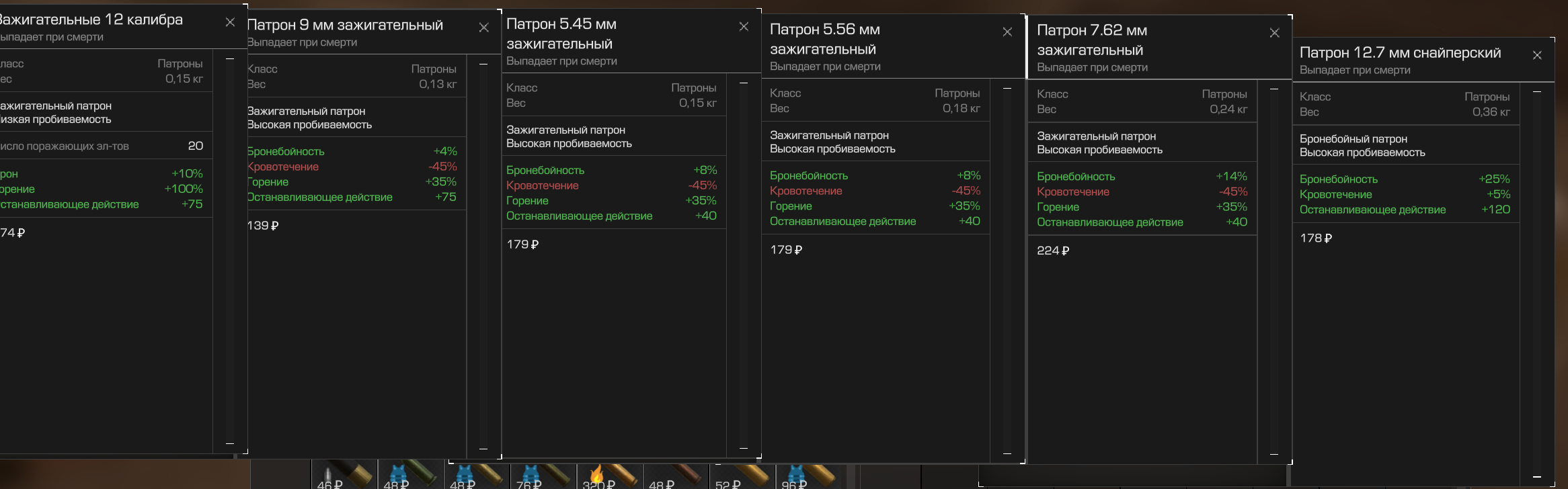
Task: Select the green 48 ₽ armor-piercing cartridge
Action: pos(410,476)
